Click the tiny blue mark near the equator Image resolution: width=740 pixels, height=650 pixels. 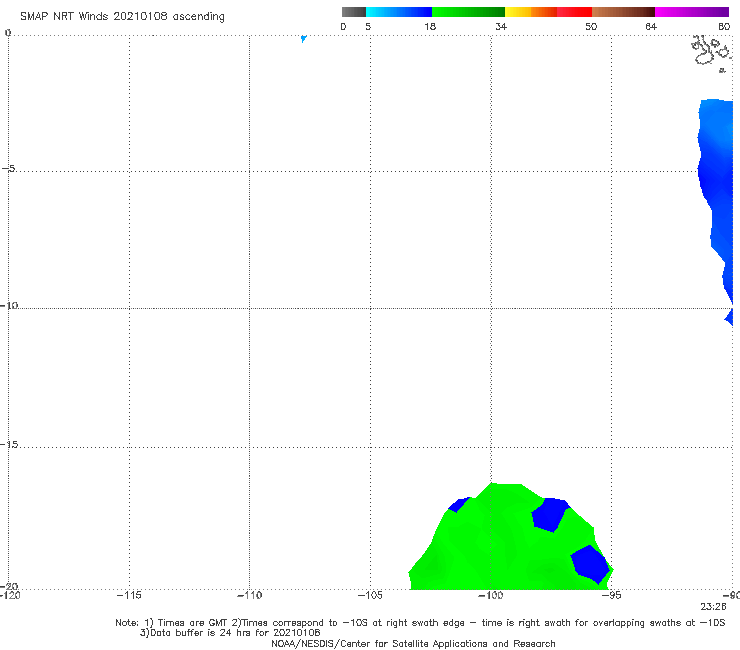coord(303,39)
